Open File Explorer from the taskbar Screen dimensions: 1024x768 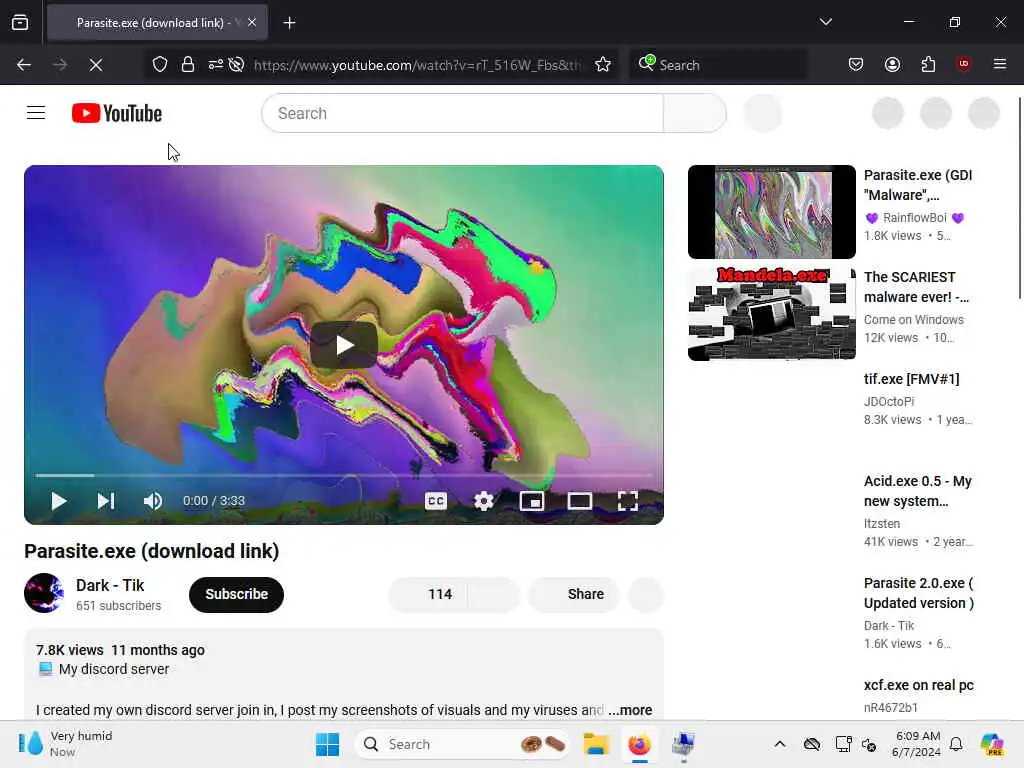click(x=596, y=744)
